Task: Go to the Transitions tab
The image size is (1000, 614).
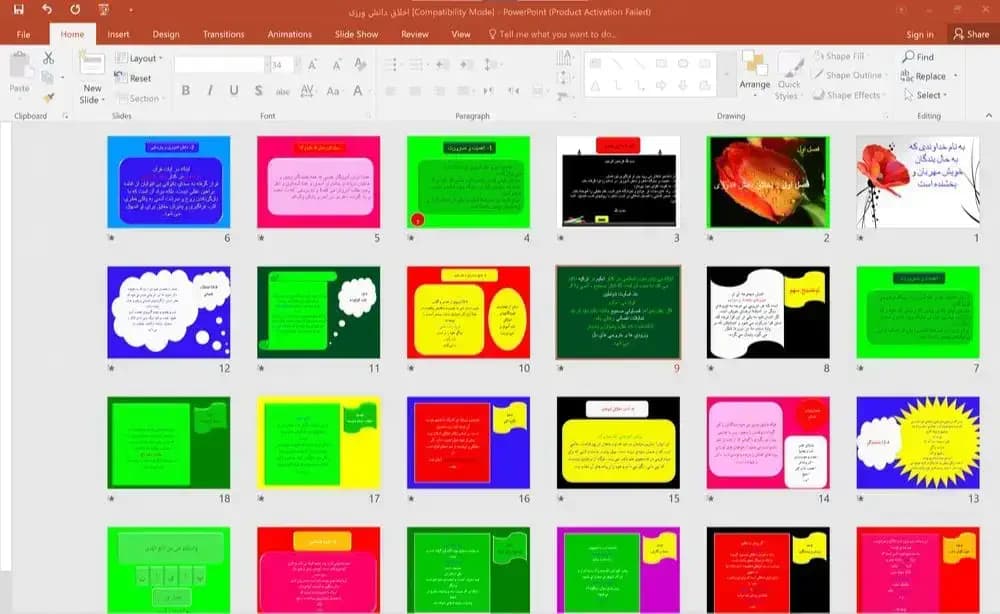Action: (x=223, y=34)
